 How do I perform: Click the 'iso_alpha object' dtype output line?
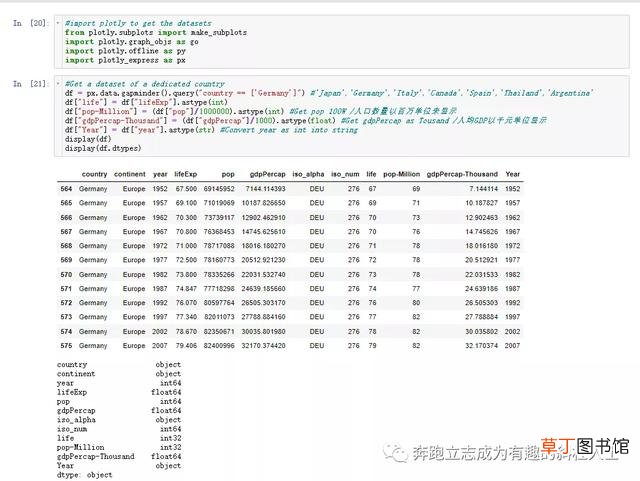(119, 420)
